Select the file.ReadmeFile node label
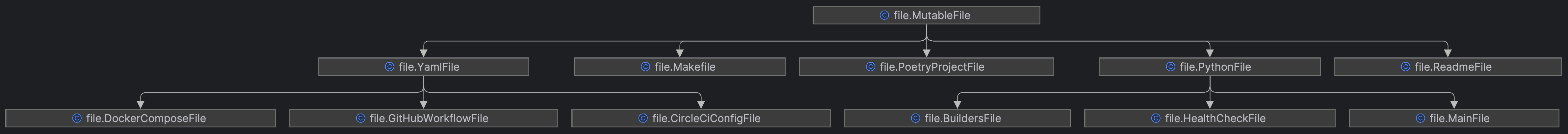The height and width of the screenshot is (134, 1568). click(1453, 67)
